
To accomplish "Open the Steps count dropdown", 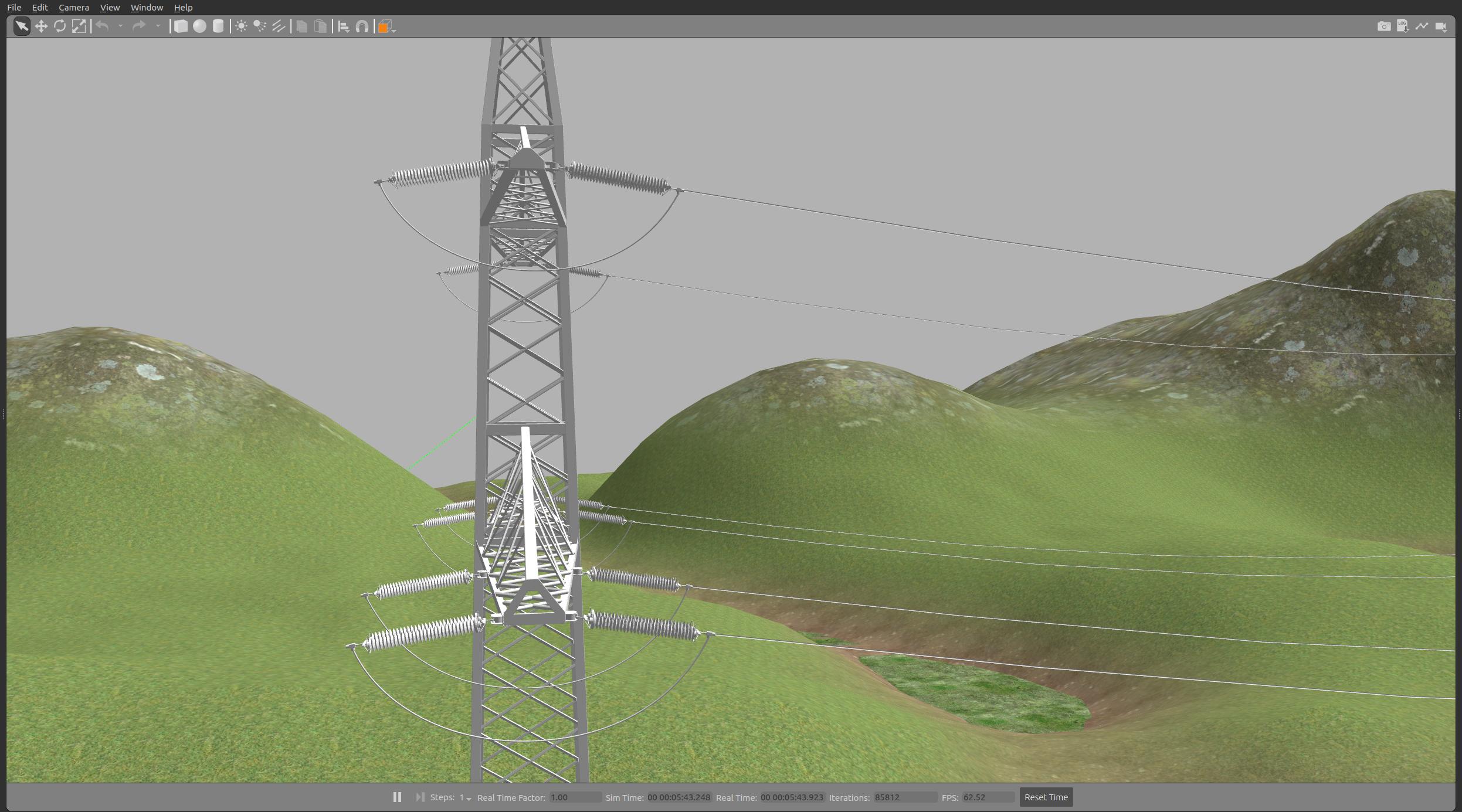I will click(x=465, y=798).
